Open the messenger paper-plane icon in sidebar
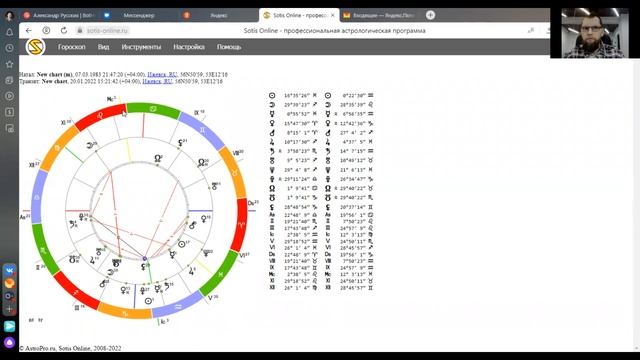 pos(9,326)
